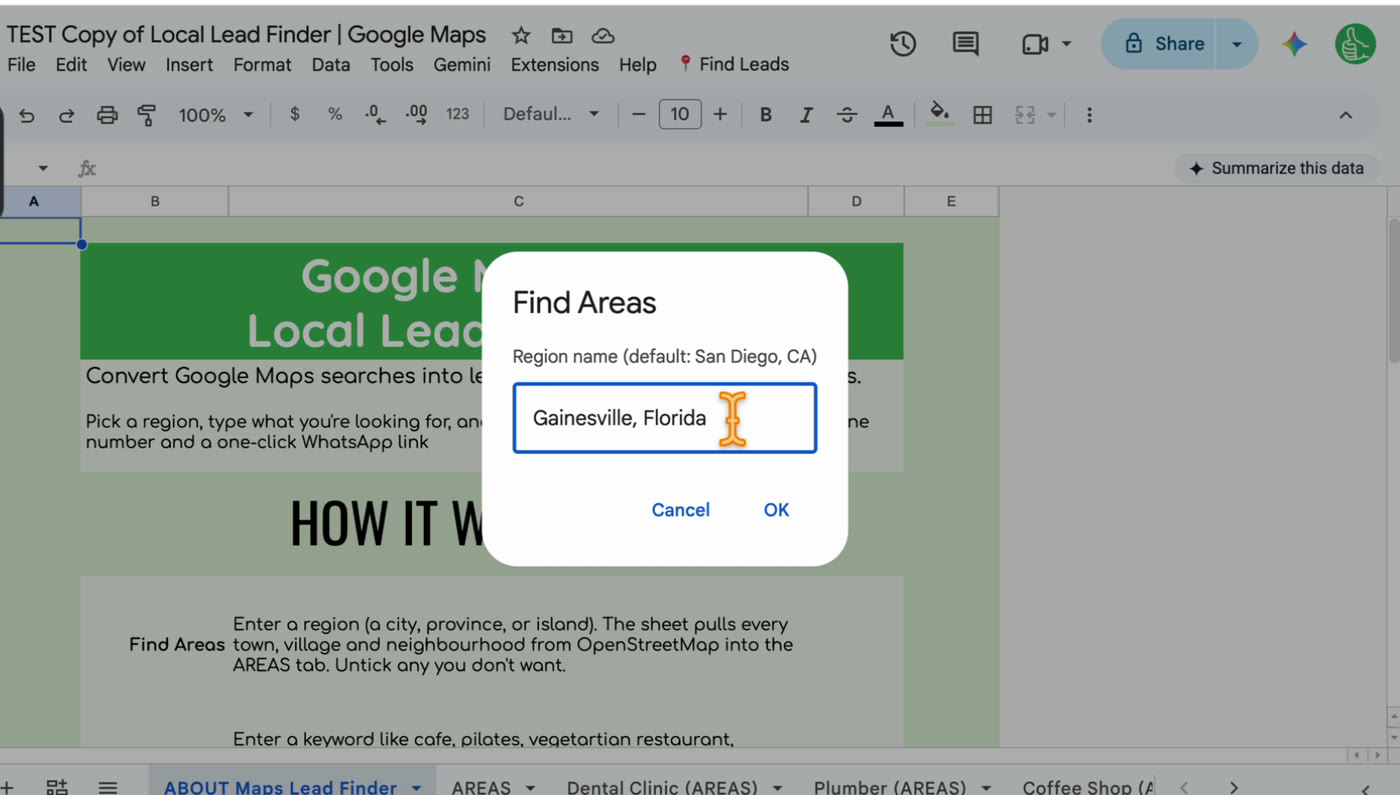Viewport: 1400px width, 795px height.
Task: Open the comments panel icon
Action: [x=965, y=44]
